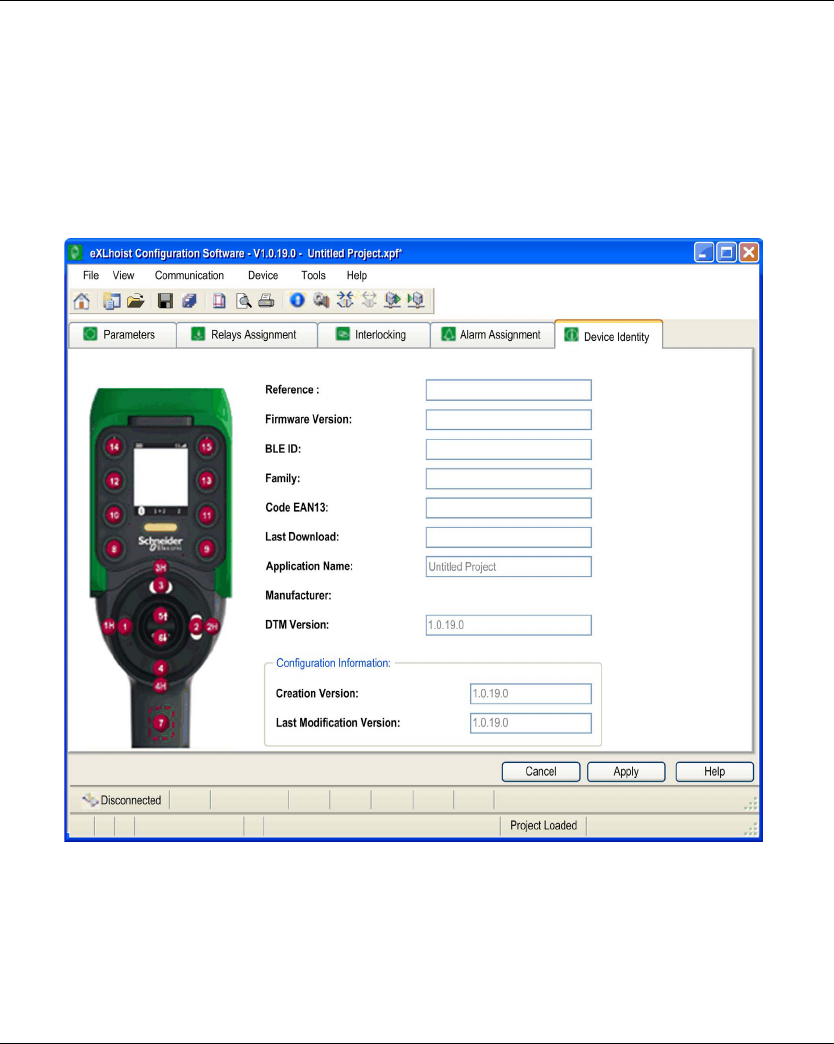Click the last toolbar transfer icon
Image resolution: width=834 pixels, height=1044 pixels.
pos(417,300)
